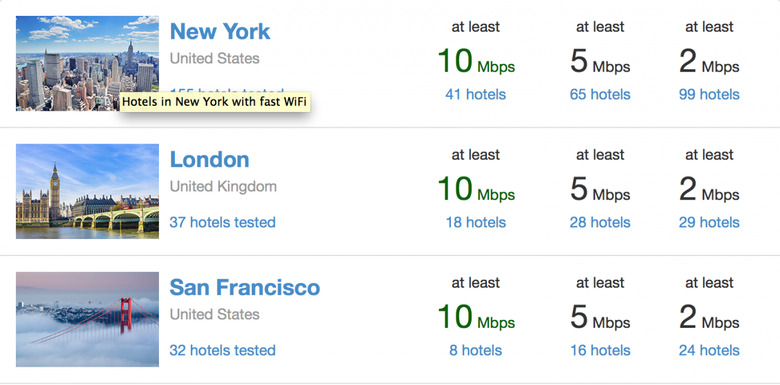Click the 5 Mbps figure for London
The width and height of the screenshot is (780, 385).
(x=600, y=190)
